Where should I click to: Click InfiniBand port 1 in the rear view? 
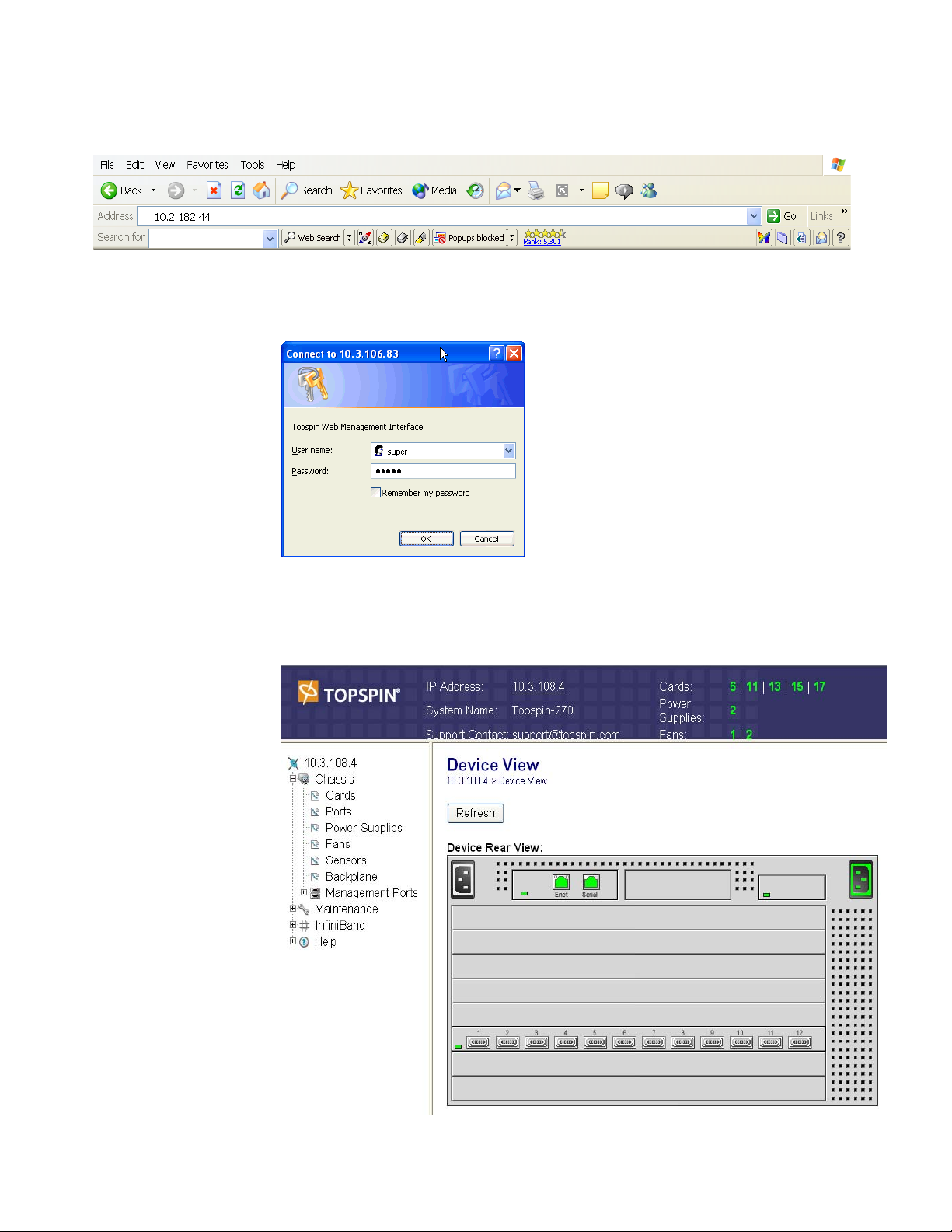pos(479,1042)
